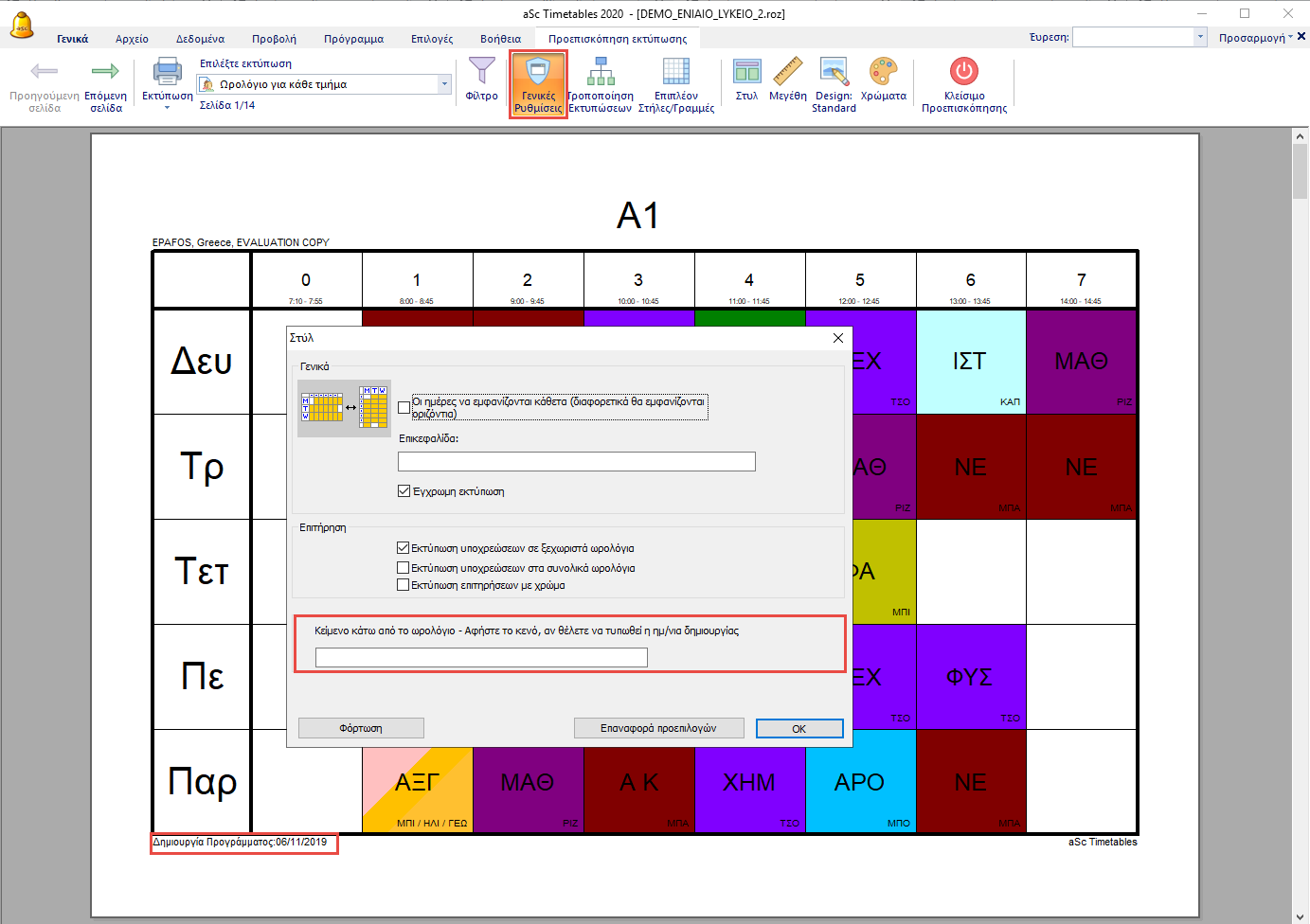Click the restore defaults button
1310x924 pixels.
[658, 728]
